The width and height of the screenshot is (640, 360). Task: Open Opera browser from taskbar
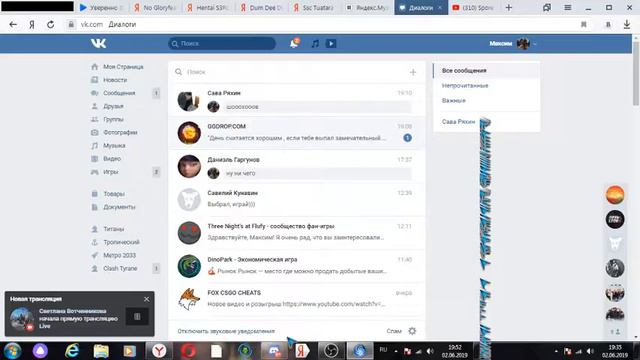(188, 351)
